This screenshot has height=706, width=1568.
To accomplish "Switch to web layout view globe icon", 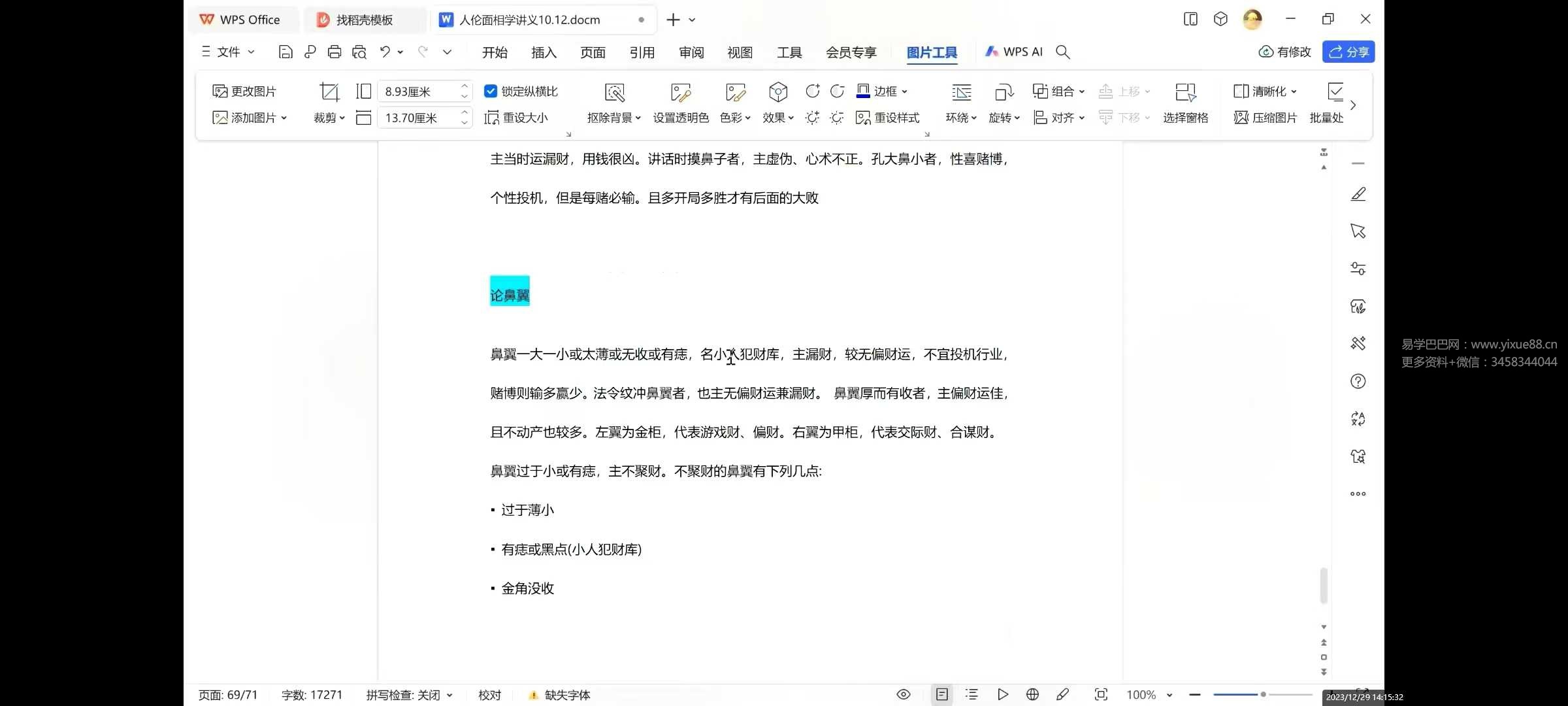I will coord(1032,694).
